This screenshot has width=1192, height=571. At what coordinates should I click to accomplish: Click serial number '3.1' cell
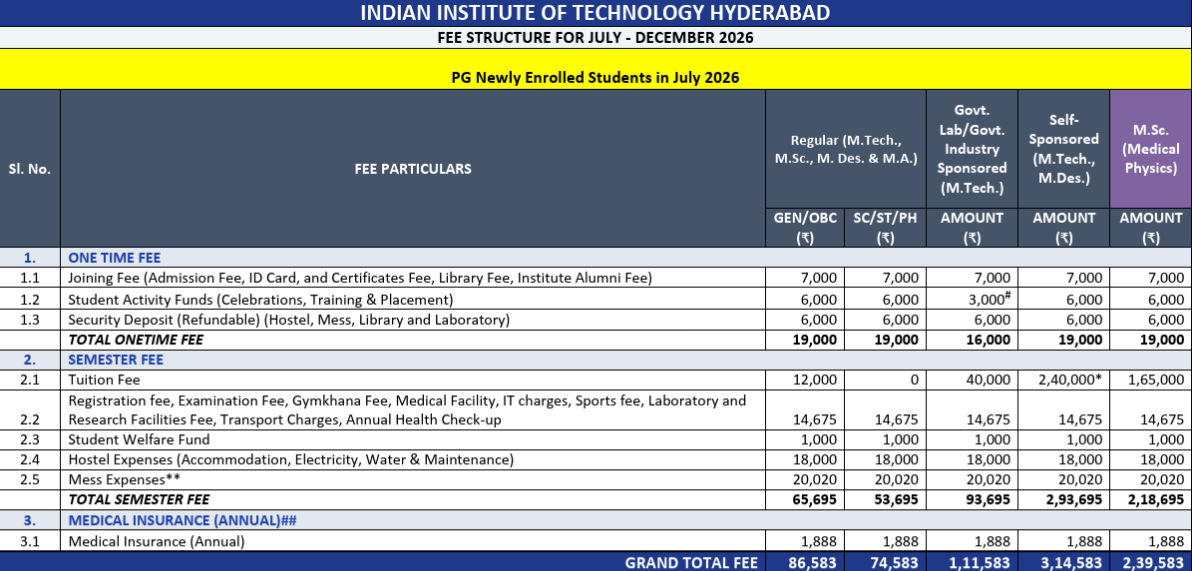point(30,541)
